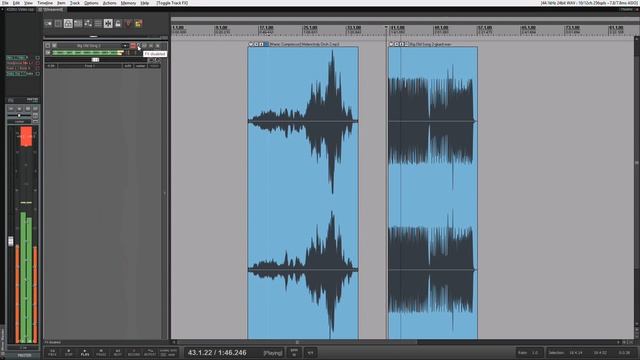Select the first green routing entry in list
Screen dimensions: 640x360
click(x=17, y=58)
